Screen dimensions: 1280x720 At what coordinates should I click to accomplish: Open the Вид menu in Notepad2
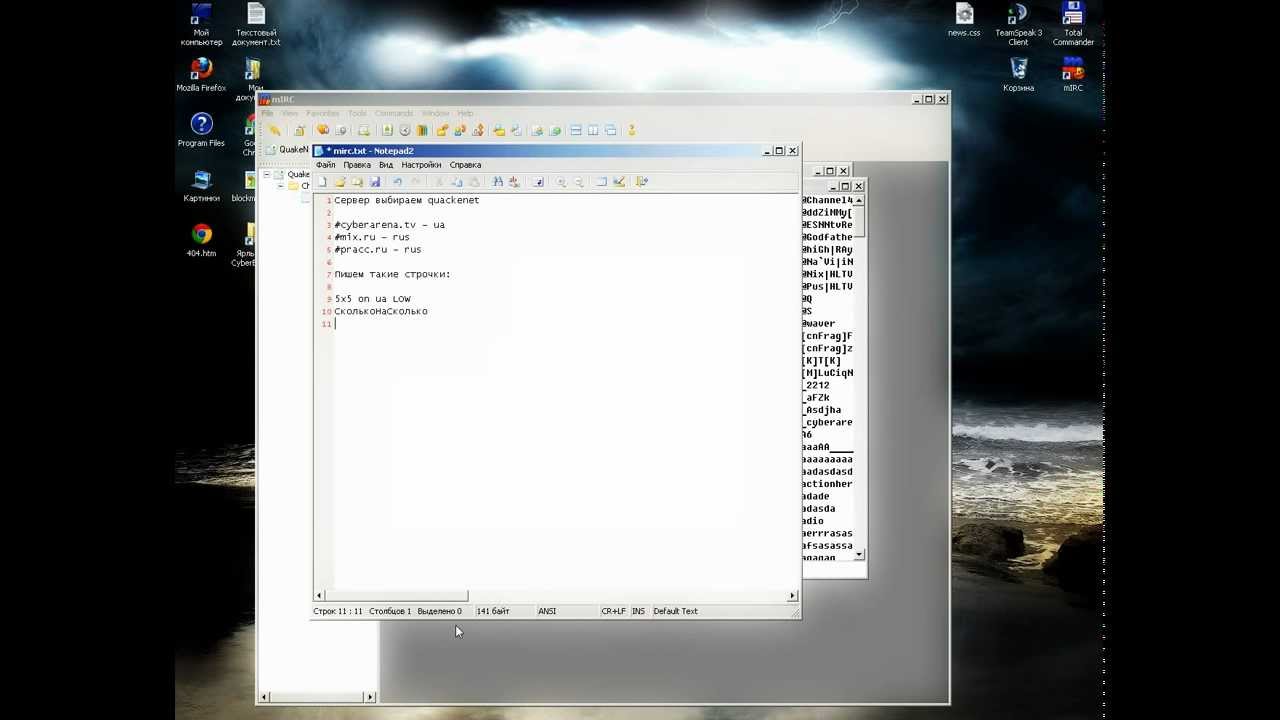pyautogui.click(x=386, y=165)
